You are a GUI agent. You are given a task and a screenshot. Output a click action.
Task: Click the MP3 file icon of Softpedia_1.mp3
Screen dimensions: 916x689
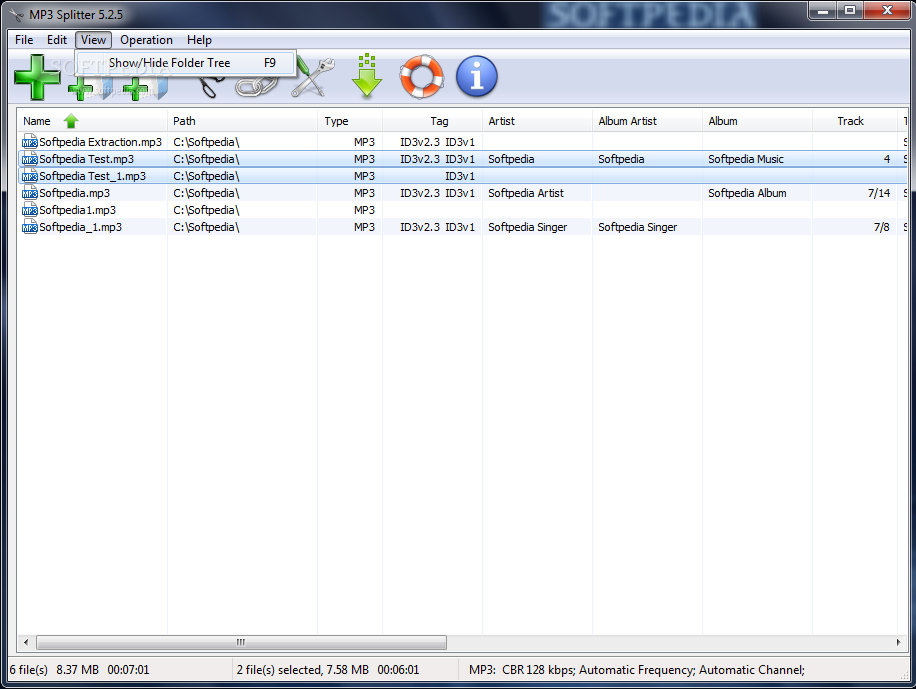[x=29, y=227]
